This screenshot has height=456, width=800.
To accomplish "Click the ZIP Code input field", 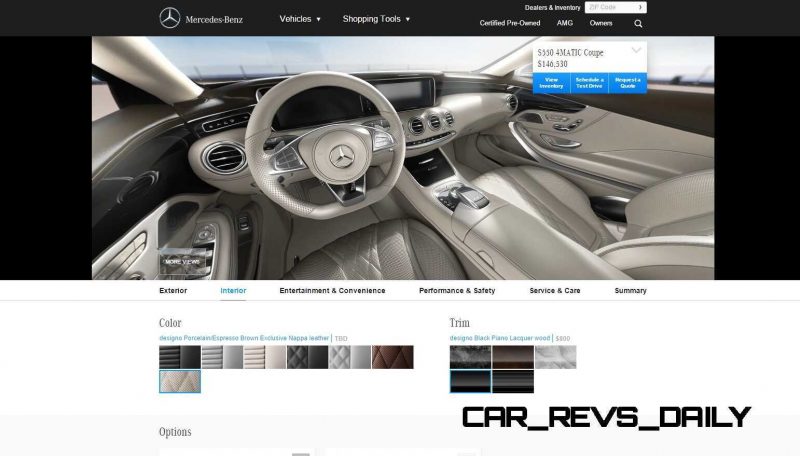I will tap(610, 7).
